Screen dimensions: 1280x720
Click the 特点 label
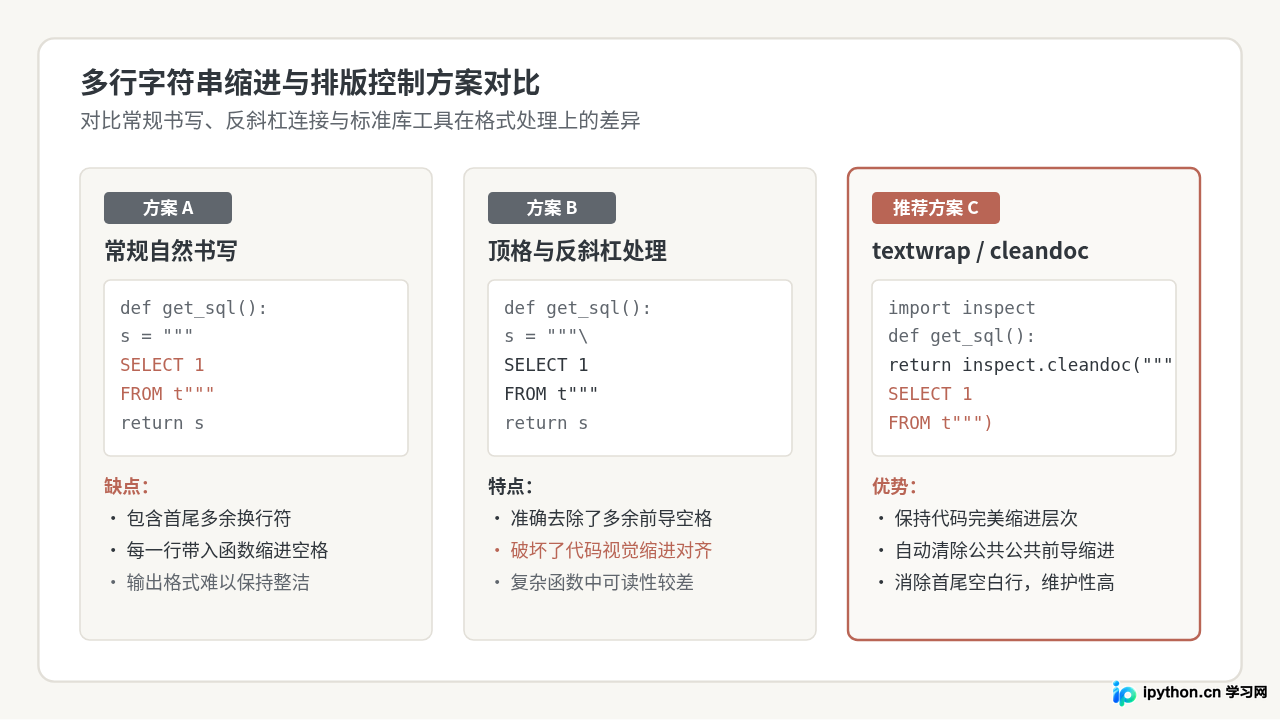click(x=510, y=487)
